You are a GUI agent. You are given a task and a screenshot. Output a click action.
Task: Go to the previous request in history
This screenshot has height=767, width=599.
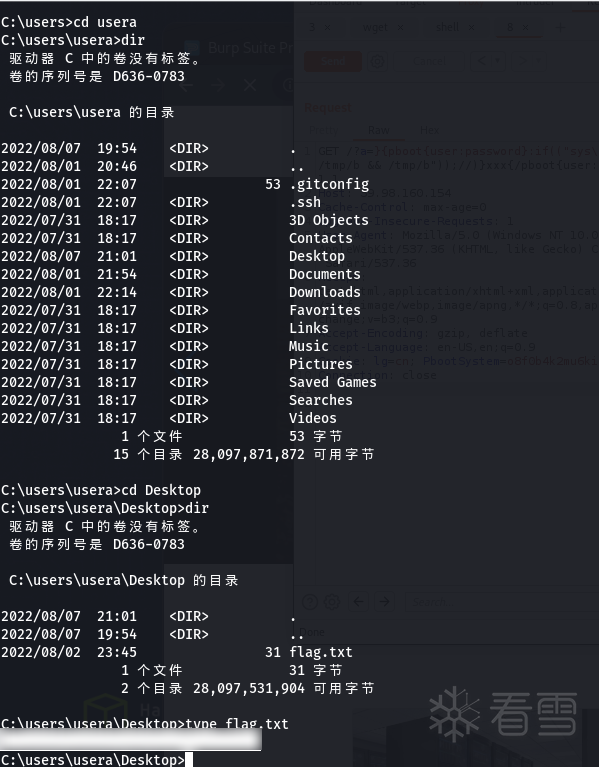pos(482,61)
